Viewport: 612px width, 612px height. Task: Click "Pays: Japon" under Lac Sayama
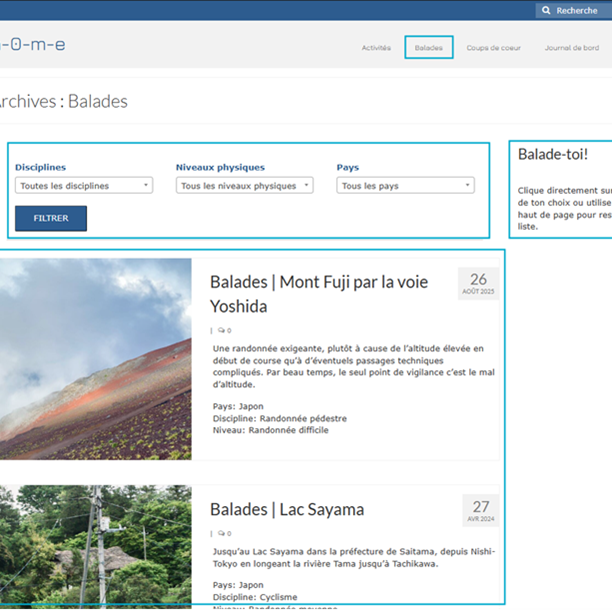pos(238,585)
